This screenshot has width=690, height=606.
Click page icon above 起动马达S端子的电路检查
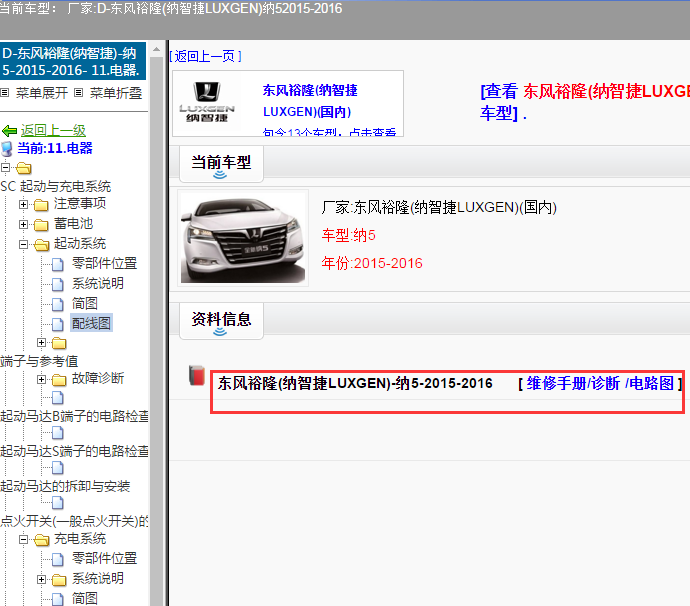pos(58,433)
